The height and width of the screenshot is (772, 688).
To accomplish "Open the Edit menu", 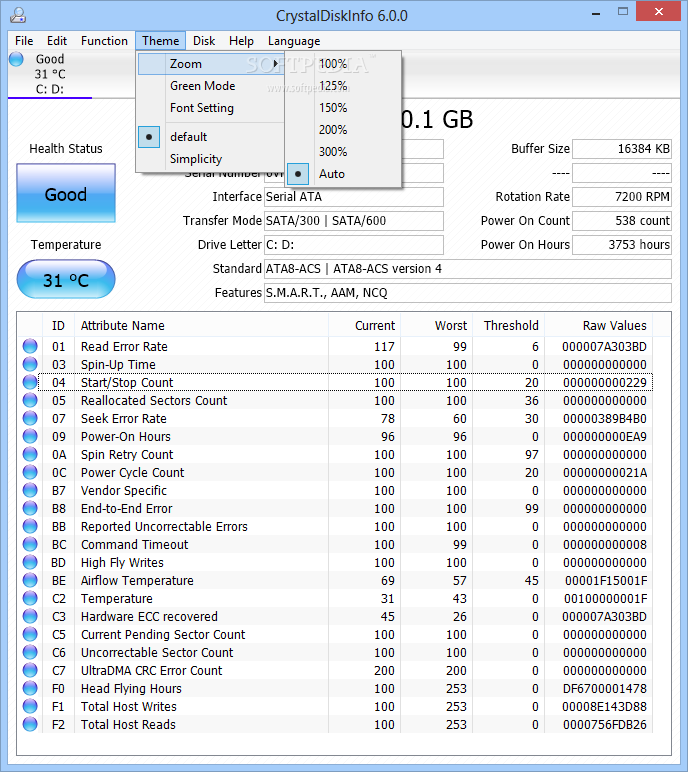I will (57, 41).
